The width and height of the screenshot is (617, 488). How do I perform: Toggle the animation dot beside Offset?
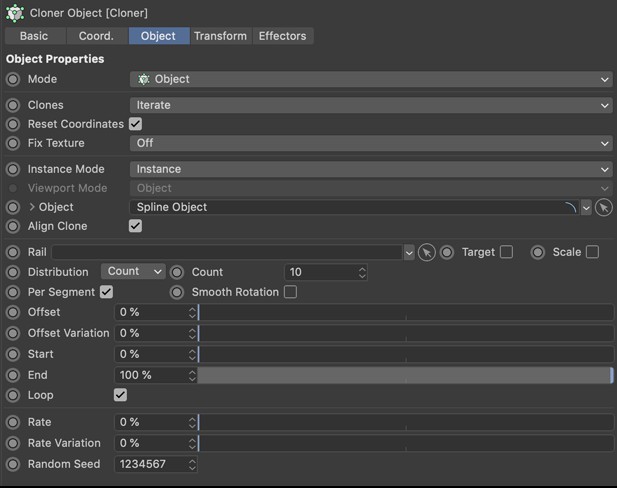(x=13, y=312)
